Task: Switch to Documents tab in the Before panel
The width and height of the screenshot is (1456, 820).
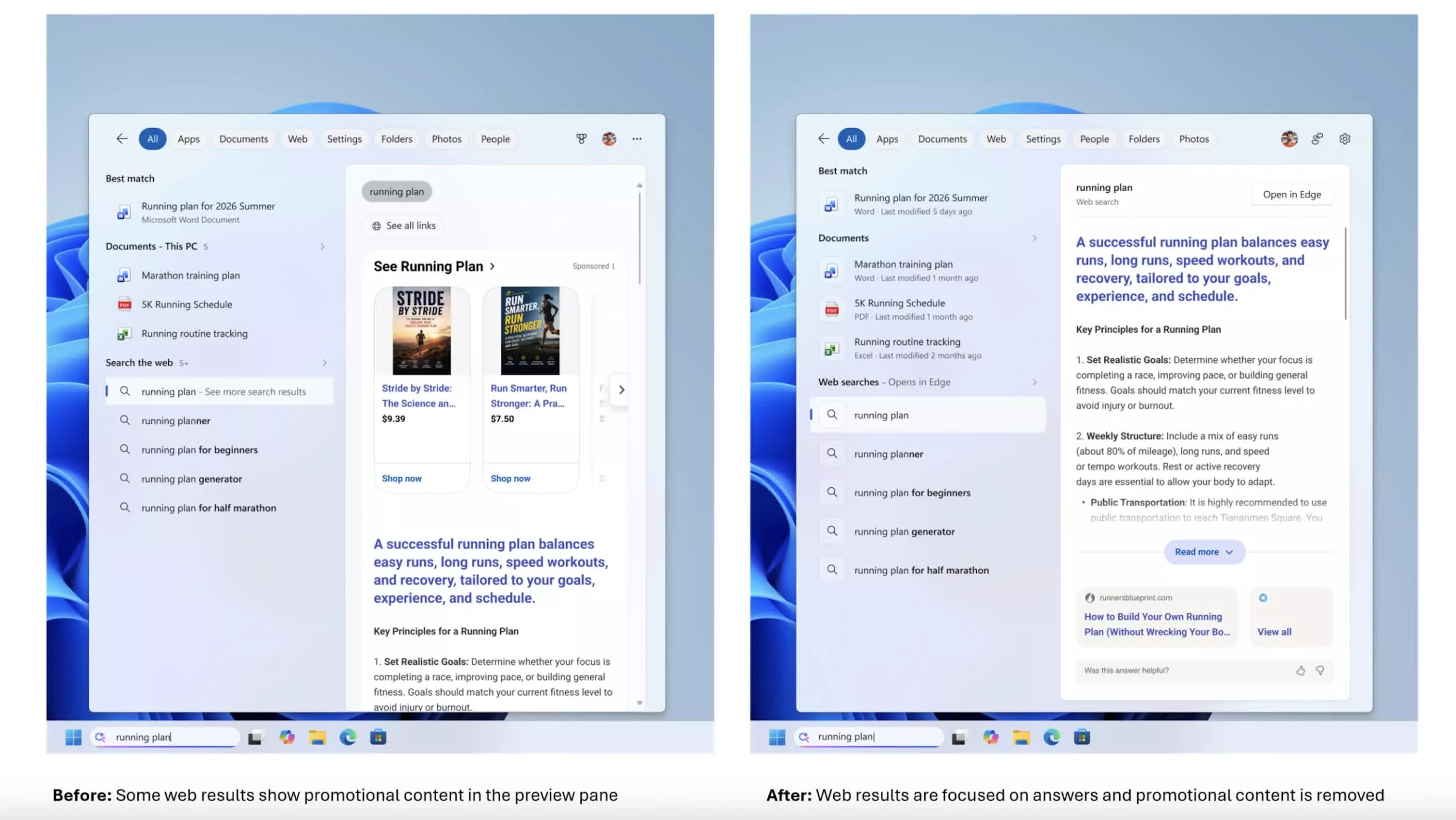Action: [244, 138]
